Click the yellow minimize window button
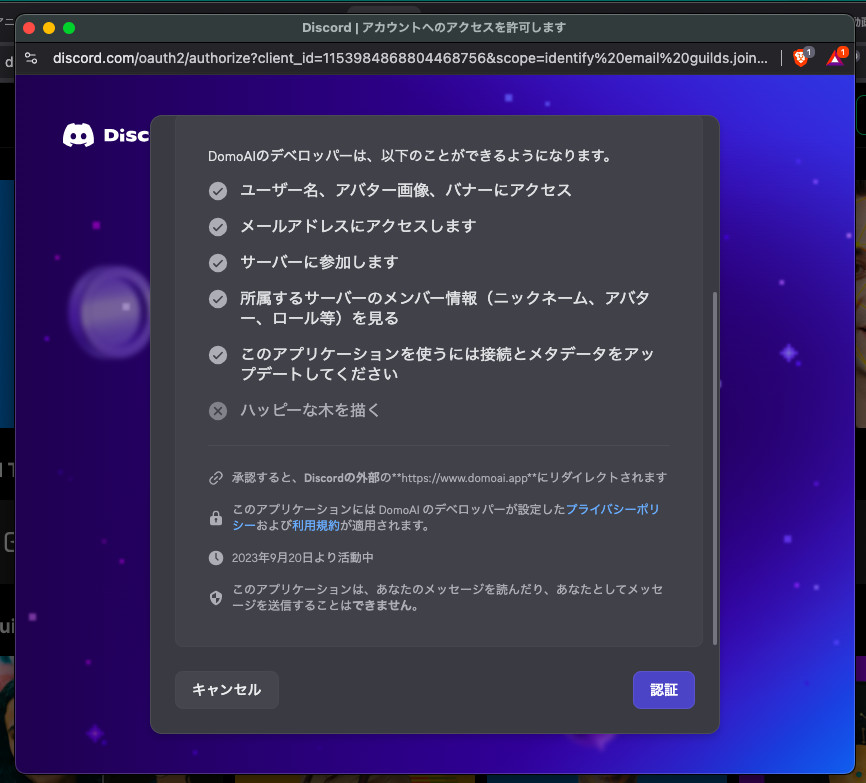 [x=49, y=28]
